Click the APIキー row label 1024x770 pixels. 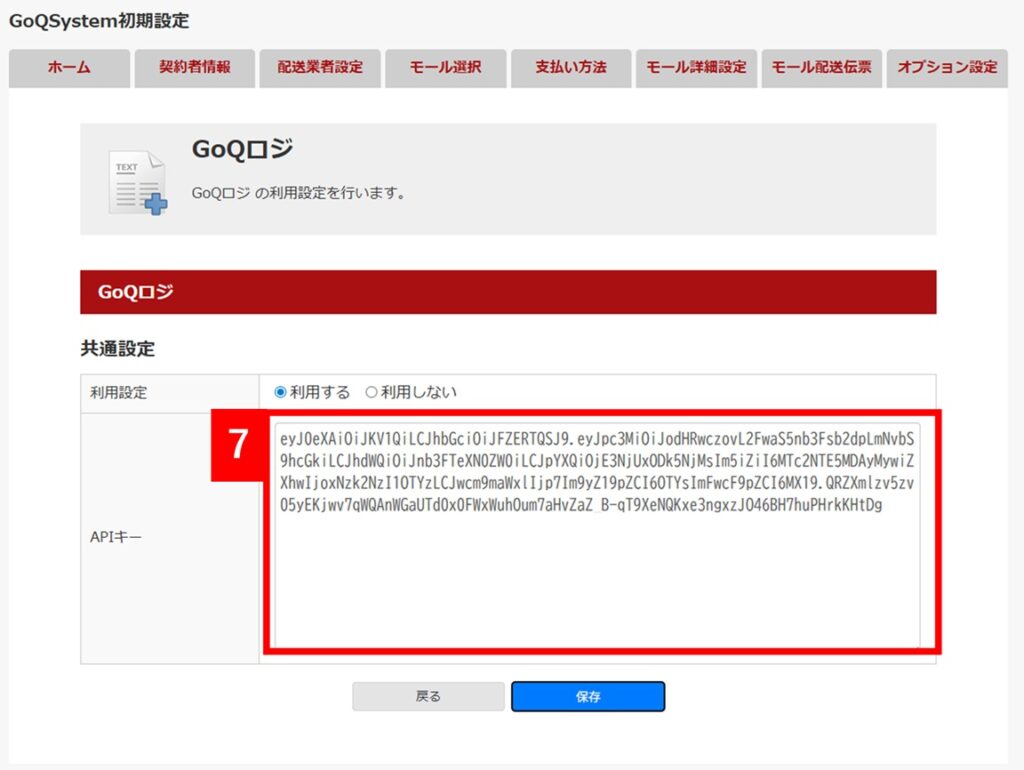[x=116, y=537]
